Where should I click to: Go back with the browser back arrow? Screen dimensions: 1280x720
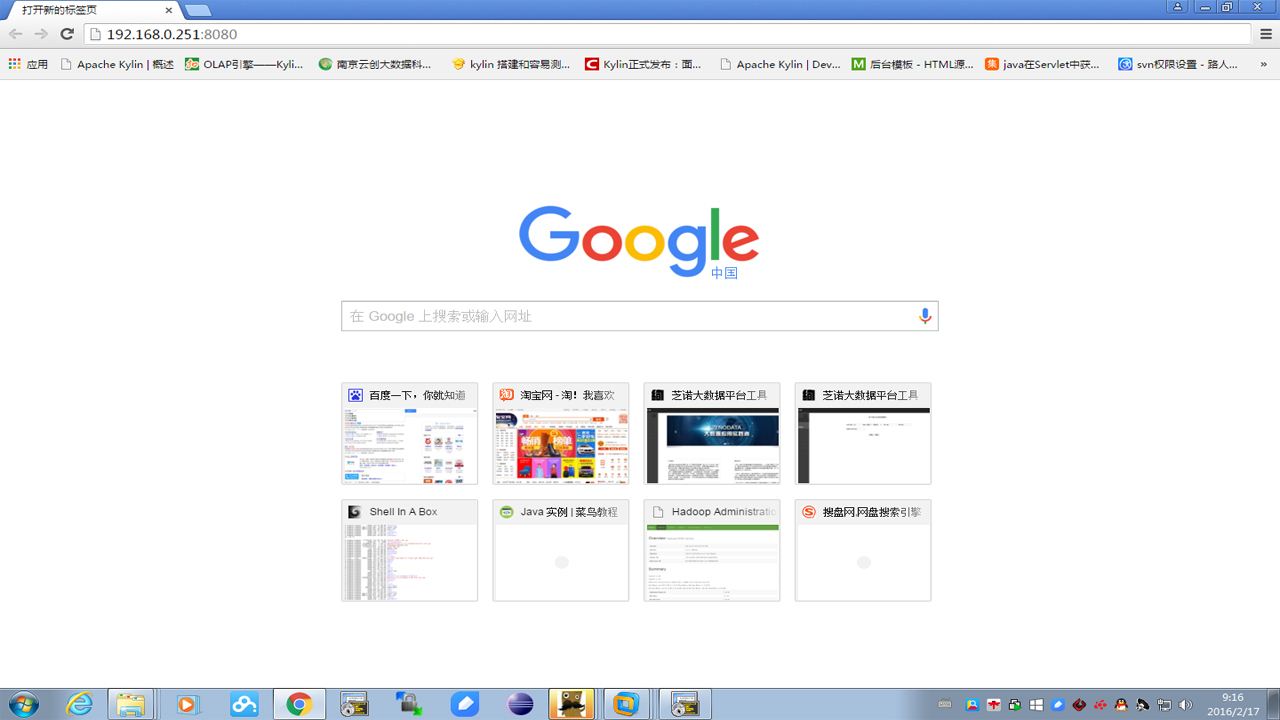16,34
